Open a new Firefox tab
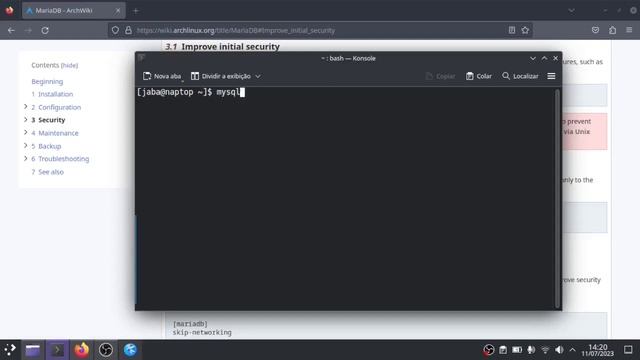The height and width of the screenshot is (360, 640). pos(136,11)
